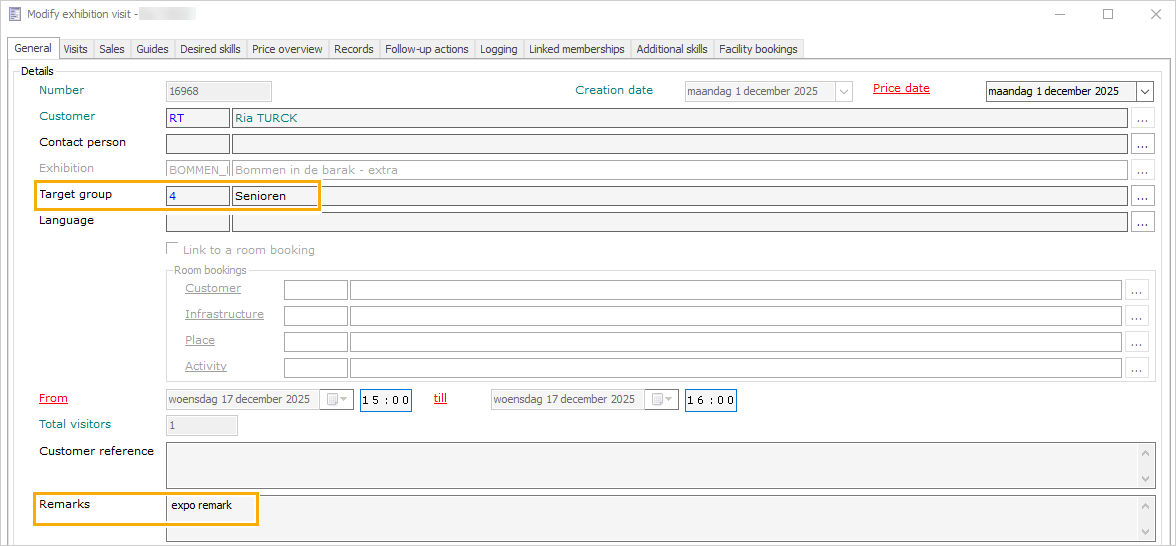Image resolution: width=1176 pixels, height=546 pixels.
Task: Click the Language lookup ellipsis button
Action: click(x=1143, y=222)
